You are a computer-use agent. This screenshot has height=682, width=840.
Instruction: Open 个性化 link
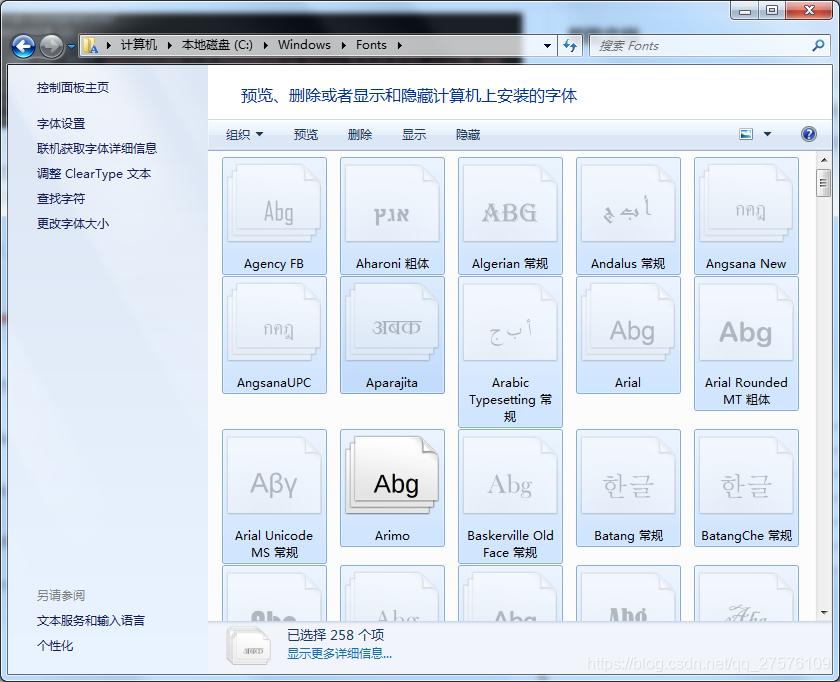55,646
